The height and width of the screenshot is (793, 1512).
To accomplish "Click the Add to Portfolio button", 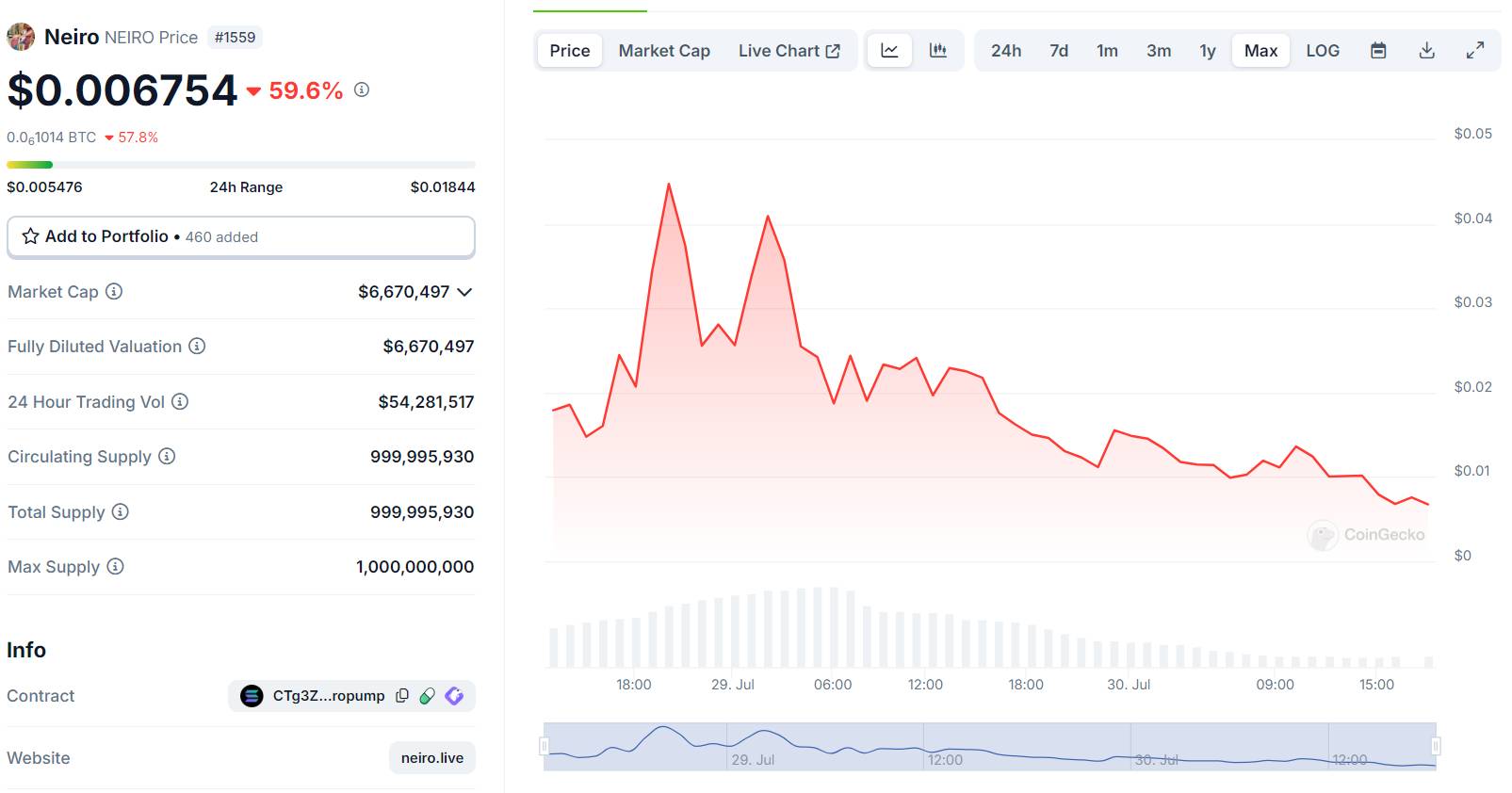I will (241, 236).
